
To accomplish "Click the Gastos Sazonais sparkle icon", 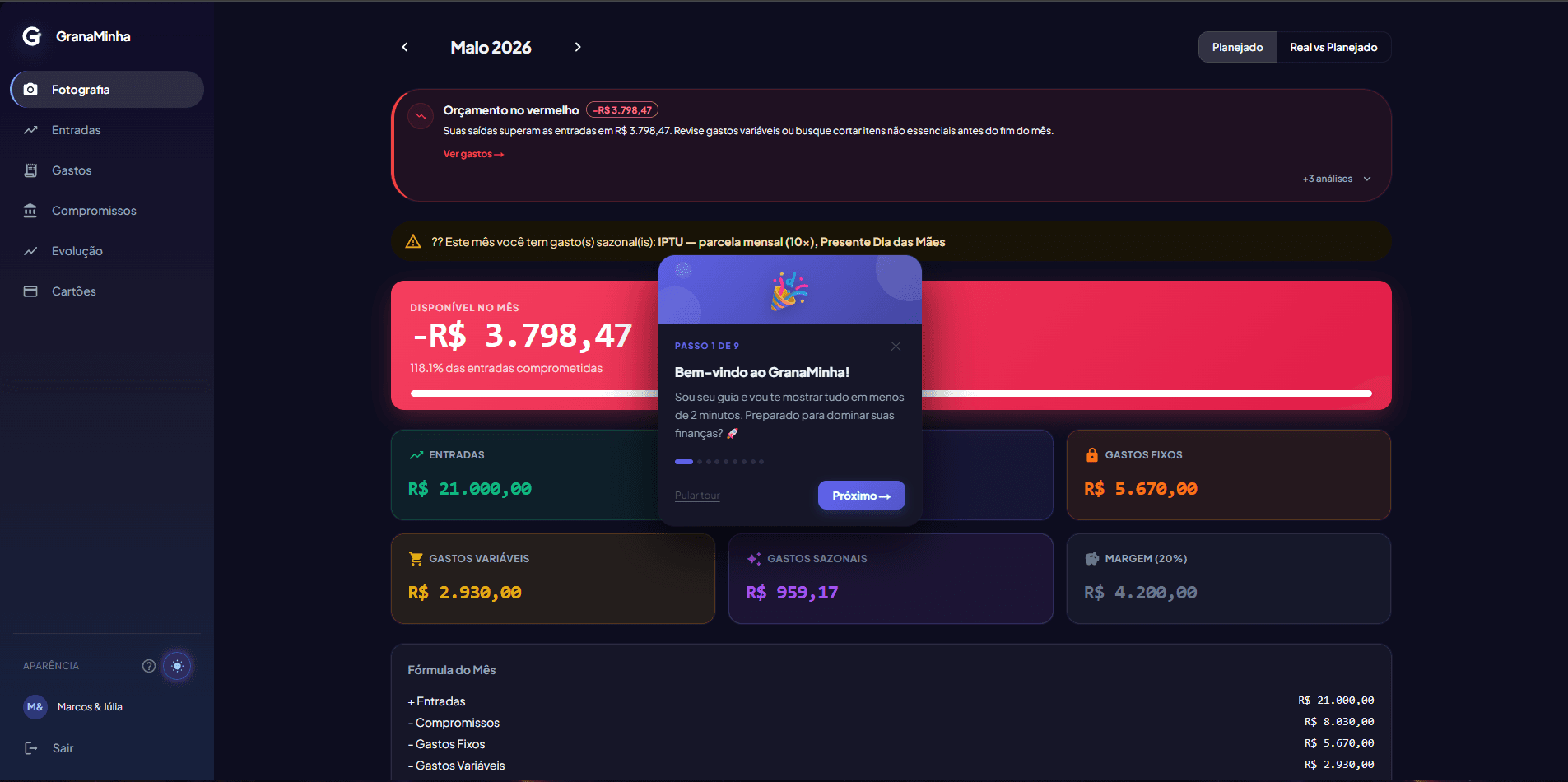I will click(754, 559).
